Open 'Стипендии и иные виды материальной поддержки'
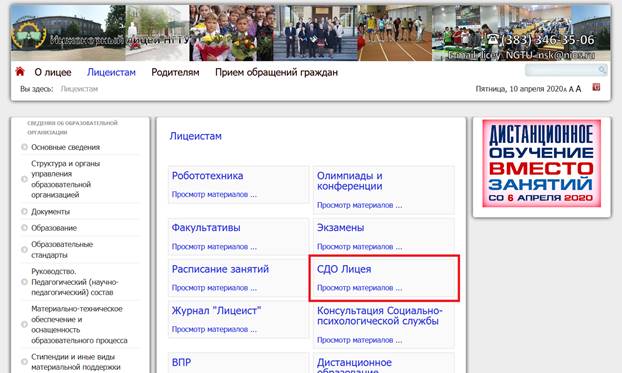This screenshot has height=373, width=622. [x=76, y=362]
